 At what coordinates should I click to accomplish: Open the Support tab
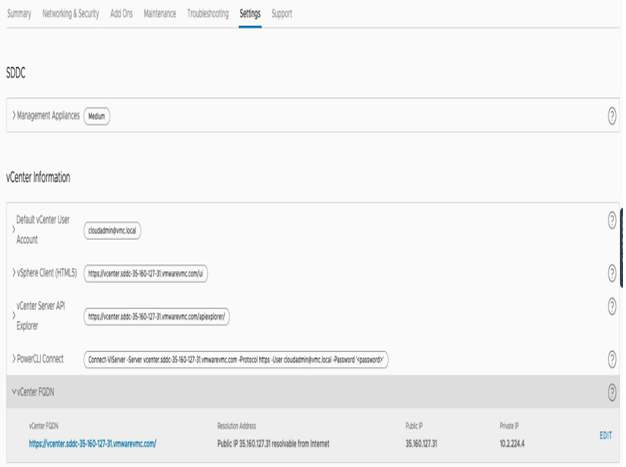click(282, 14)
